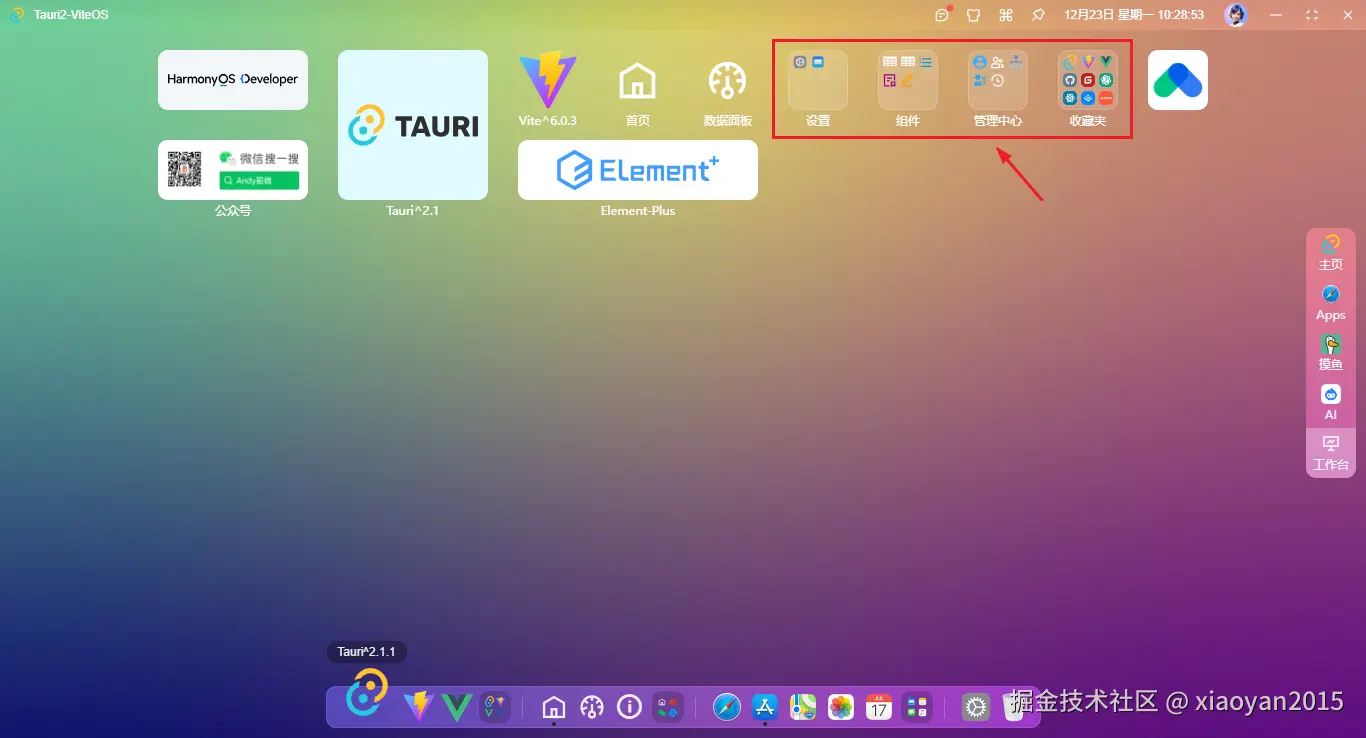Open the Vite^6.0.3 desktop shortcut
Screen dimensions: 1366x738
pos(548,89)
